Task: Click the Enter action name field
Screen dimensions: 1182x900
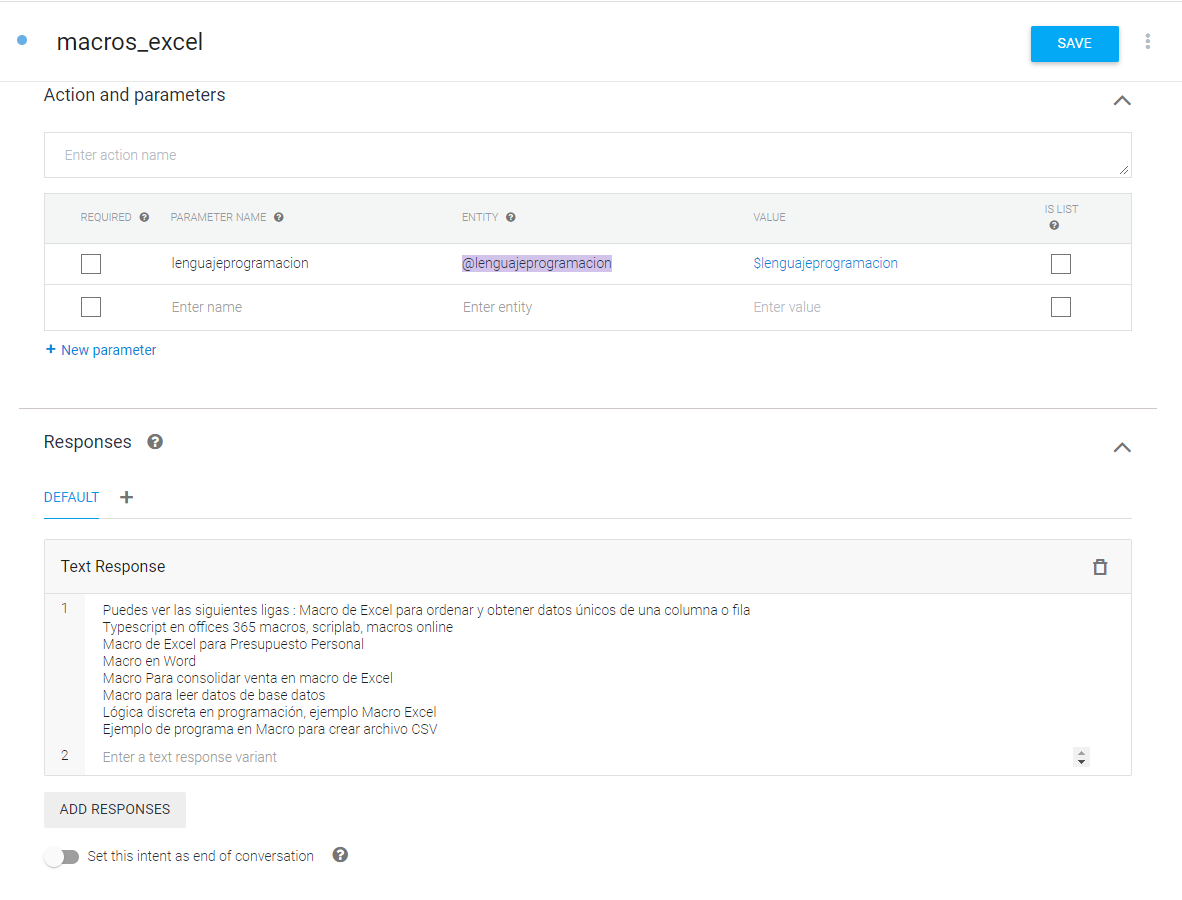Action: (x=587, y=155)
